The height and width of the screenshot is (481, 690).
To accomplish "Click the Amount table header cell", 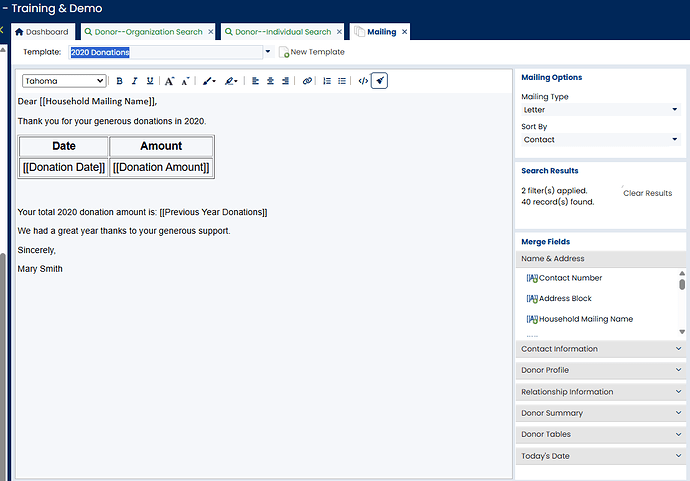I will [161, 146].
